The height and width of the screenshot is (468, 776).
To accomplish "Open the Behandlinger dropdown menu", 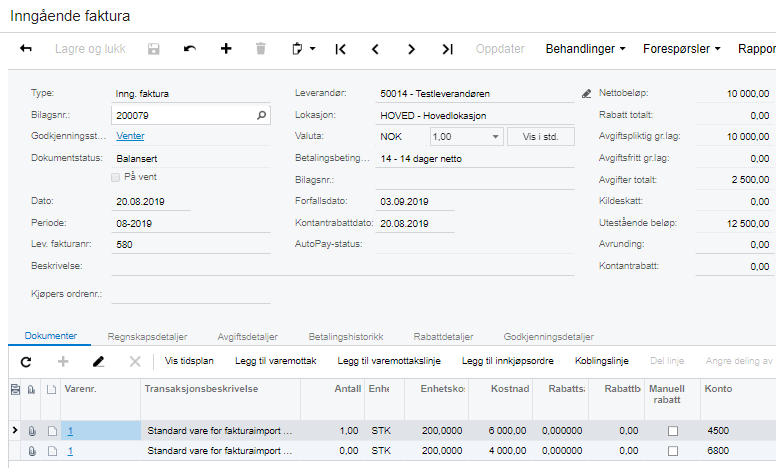I will coord(585,48).
